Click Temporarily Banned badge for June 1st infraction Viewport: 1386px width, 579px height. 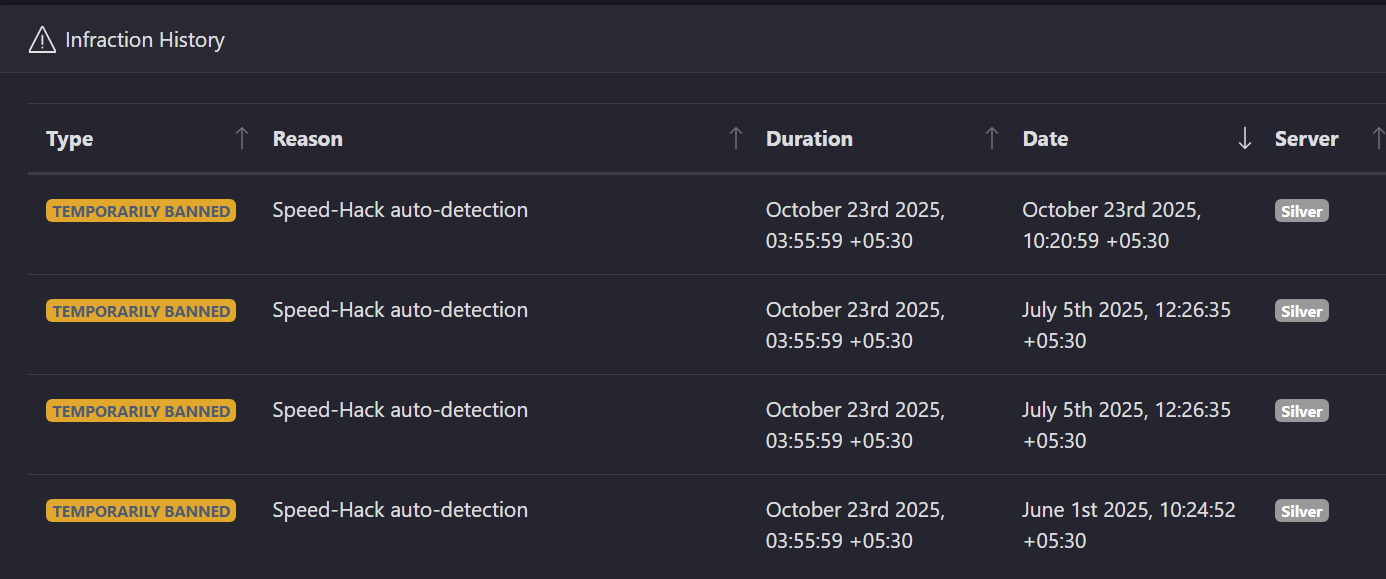pos(141,511)
